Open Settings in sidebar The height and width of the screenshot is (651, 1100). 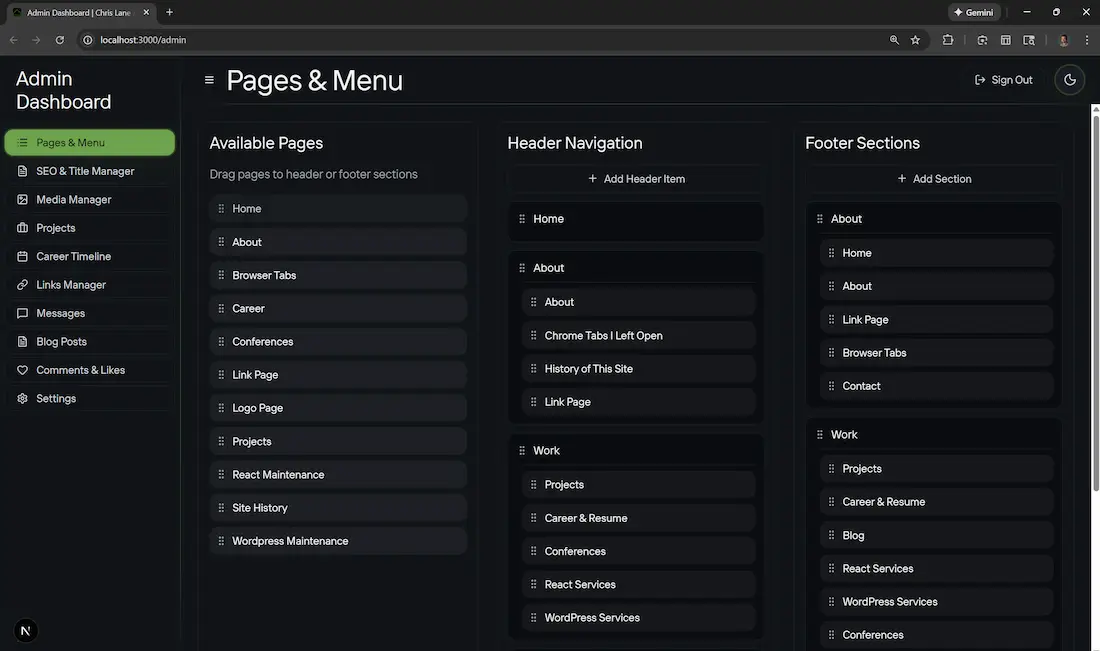pyautogui.click(x=90, y=398)
